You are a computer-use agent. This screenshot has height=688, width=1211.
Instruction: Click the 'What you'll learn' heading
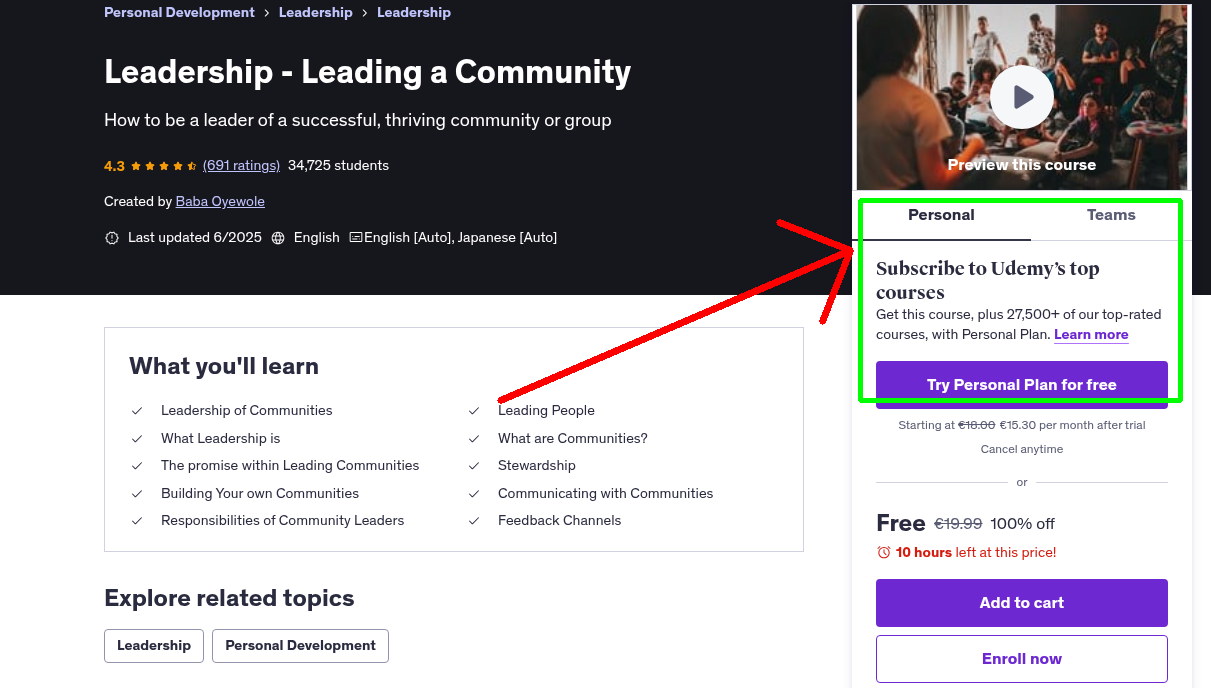pyautogui.click(x=224, y=366)
